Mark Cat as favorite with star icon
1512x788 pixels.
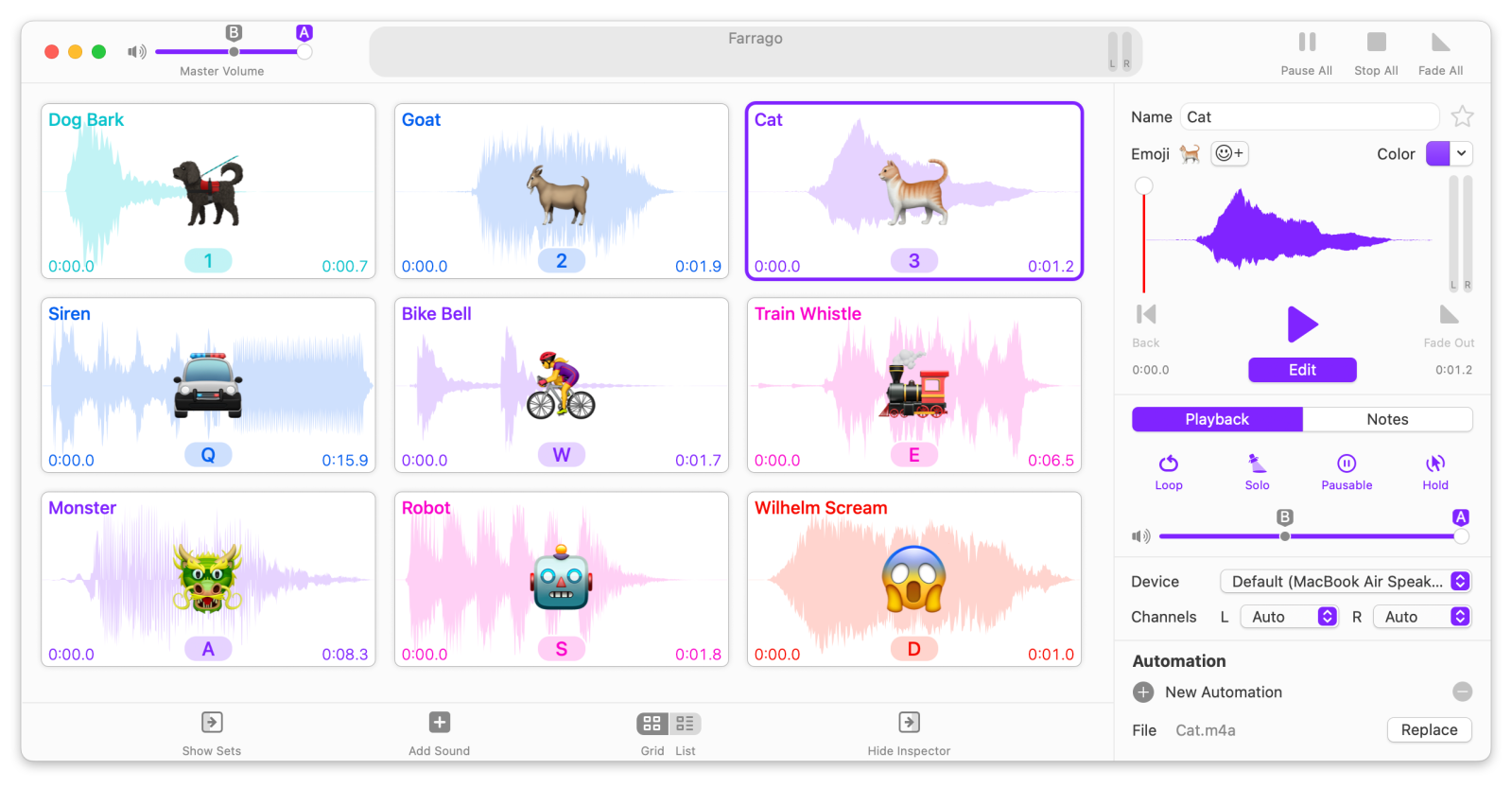pyautogui.click(x=1462, y=116)
